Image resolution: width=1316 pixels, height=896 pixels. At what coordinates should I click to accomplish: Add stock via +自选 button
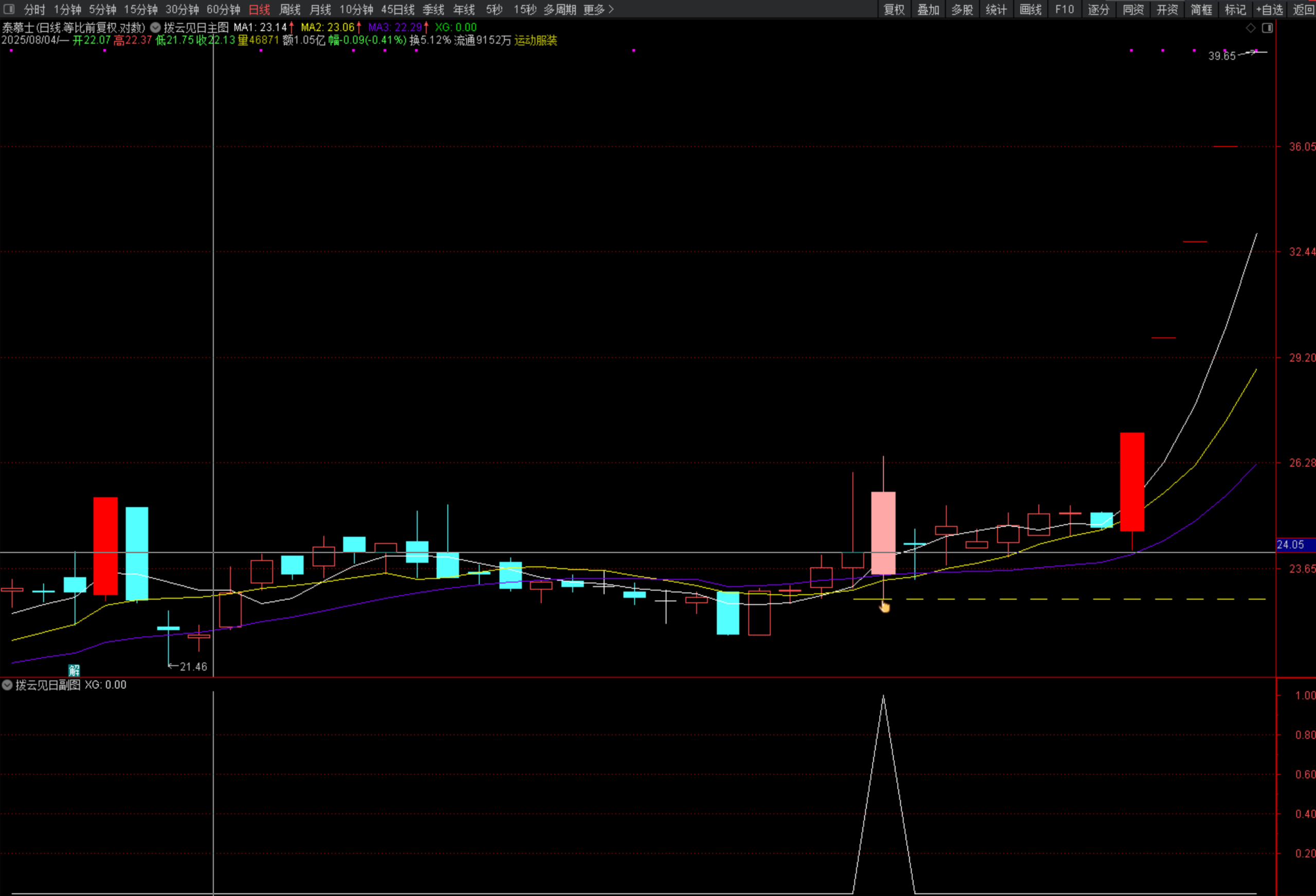1269,10
